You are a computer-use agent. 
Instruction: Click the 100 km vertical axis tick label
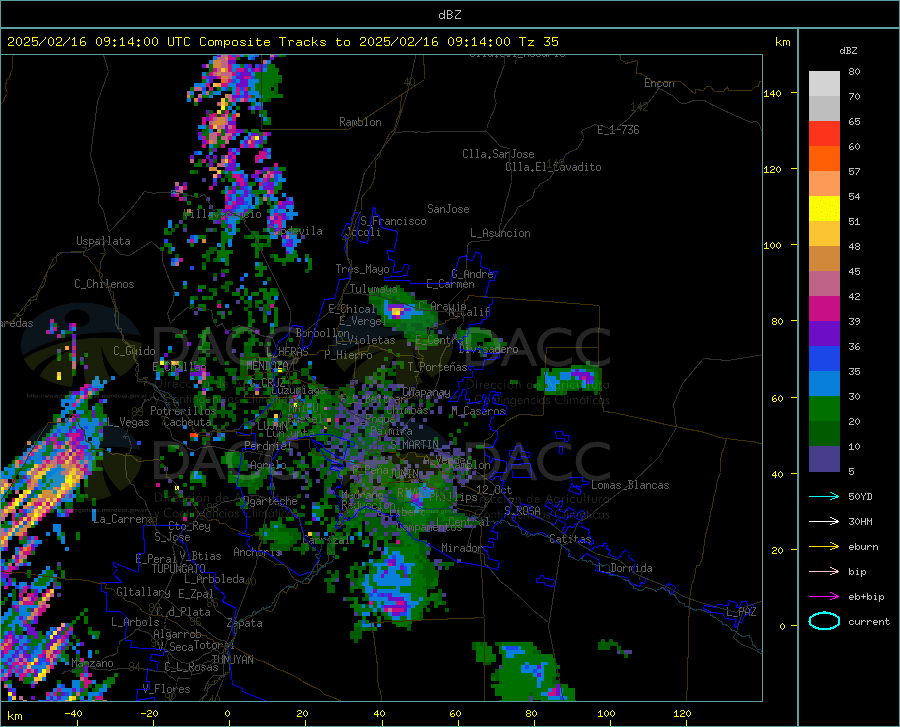[x=773, y=245]
